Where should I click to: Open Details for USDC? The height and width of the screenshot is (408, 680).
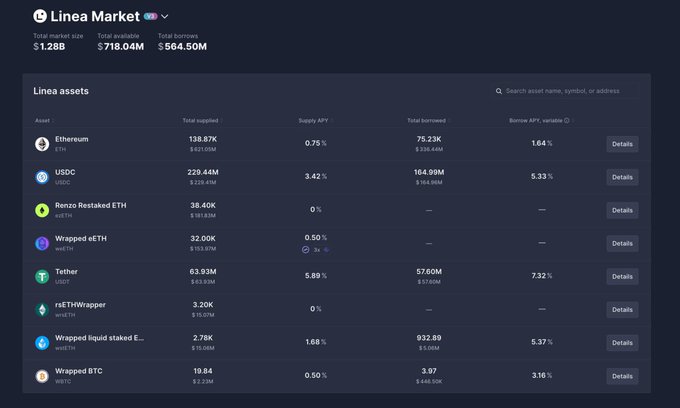[622, 177]
